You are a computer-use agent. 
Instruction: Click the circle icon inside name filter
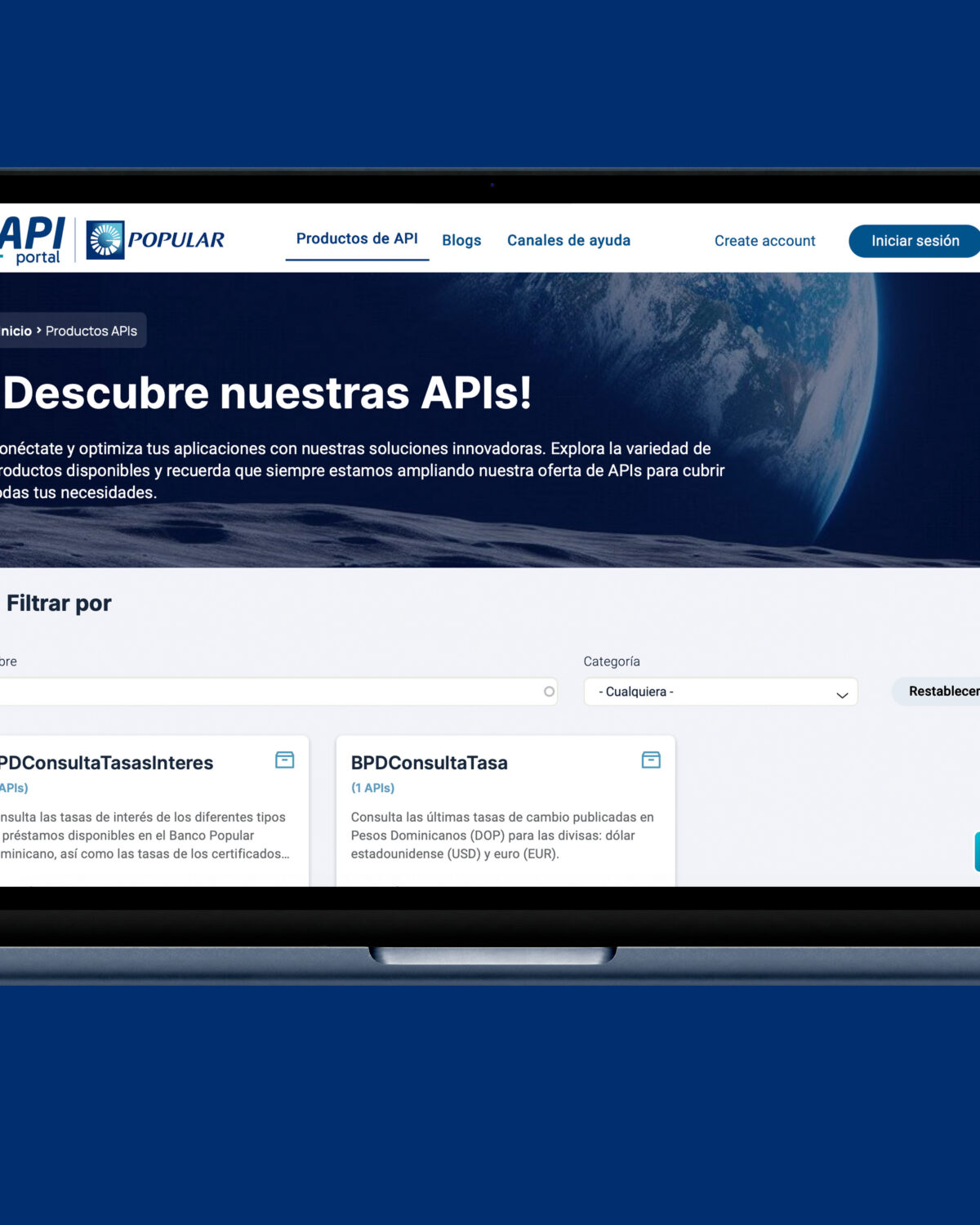pyautogui.click(x=549, y=692)
